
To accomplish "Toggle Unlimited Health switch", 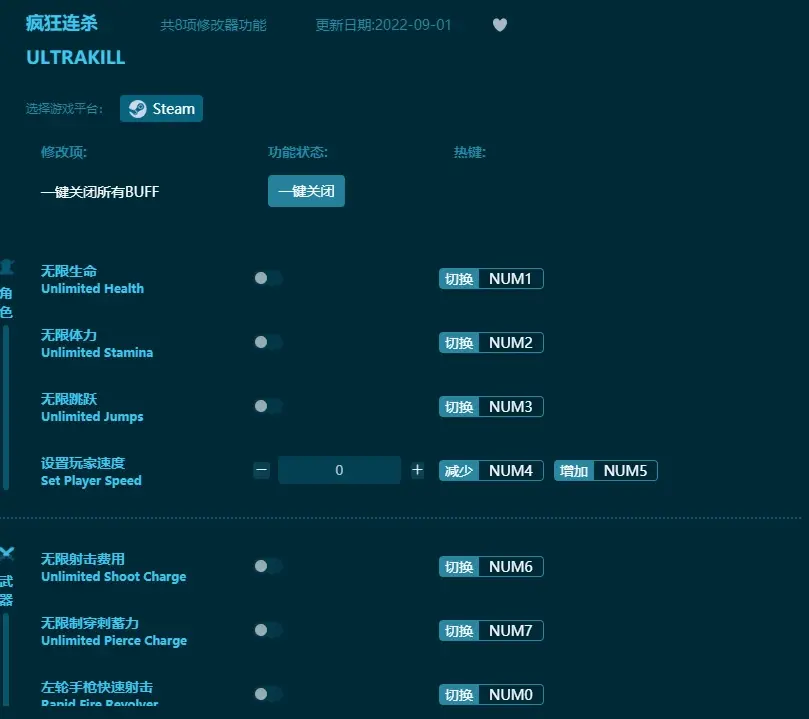I will click(267, 279).
